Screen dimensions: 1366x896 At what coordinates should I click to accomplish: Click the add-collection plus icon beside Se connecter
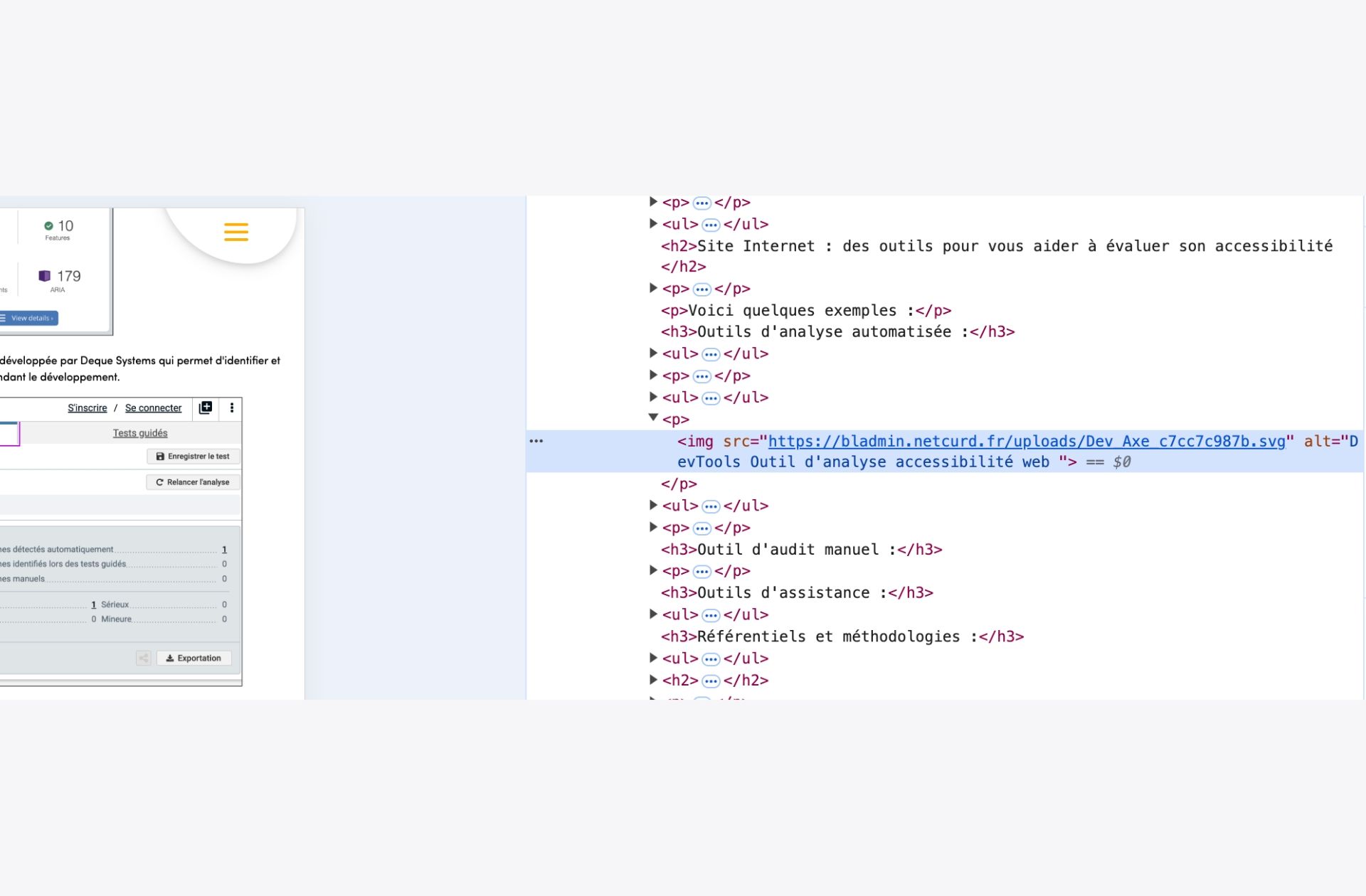(206, 407)
